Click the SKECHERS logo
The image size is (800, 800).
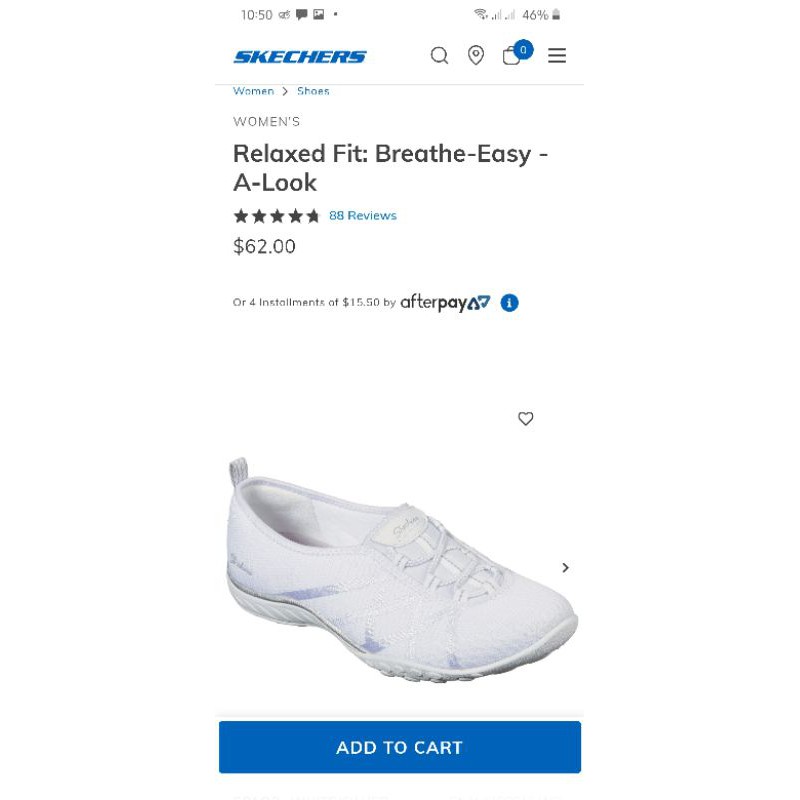coord(302,56)
